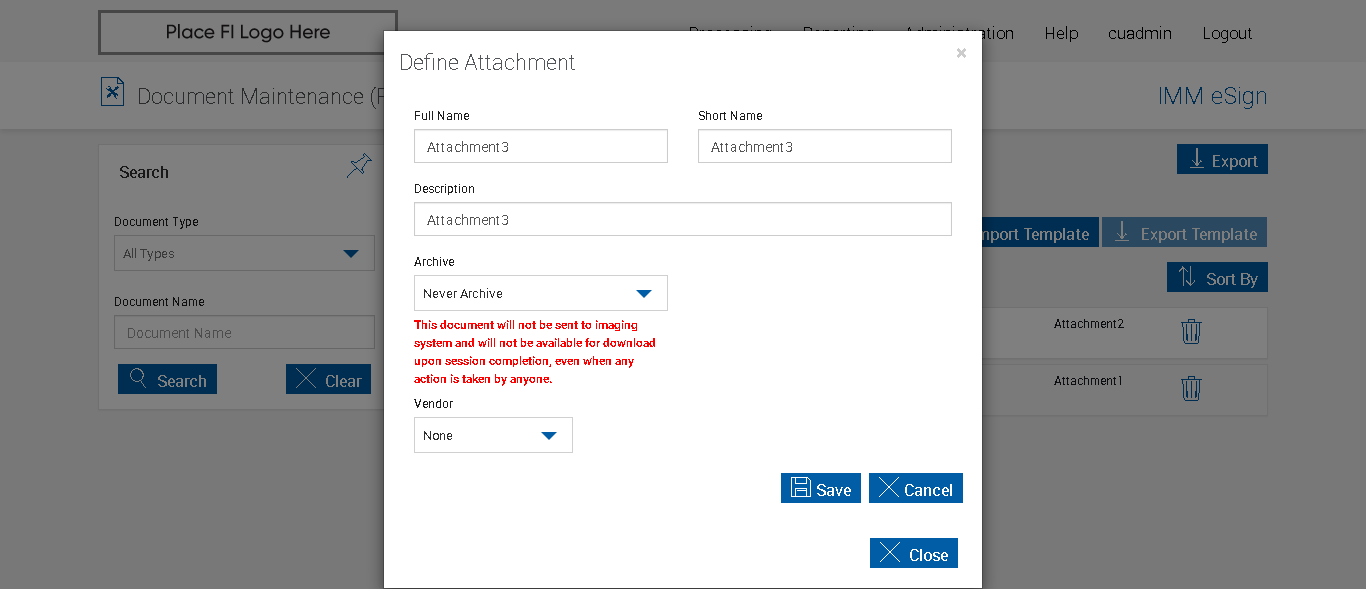Image resolution: width=1366 pixels, height=589 pixels.
Task: Close dialog with the X icon
Action: click(961, 53)
